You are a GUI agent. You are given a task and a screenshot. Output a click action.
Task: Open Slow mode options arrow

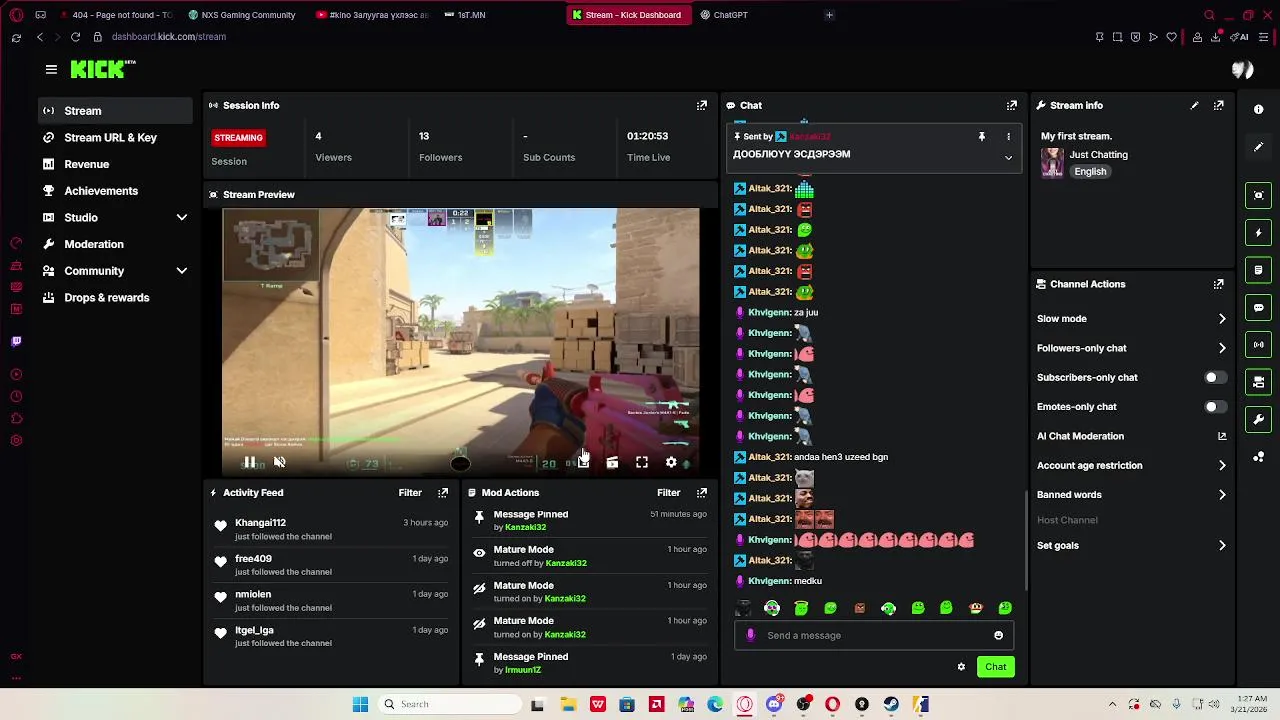tap(1222, 319)
